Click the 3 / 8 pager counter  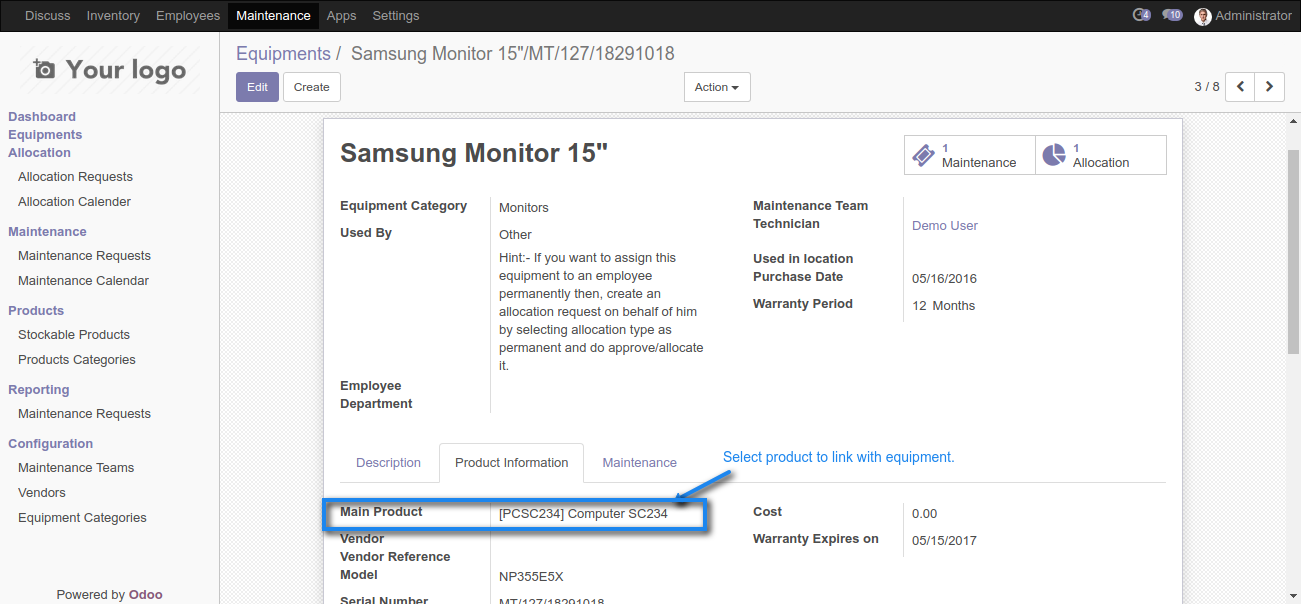(1207, 87)
